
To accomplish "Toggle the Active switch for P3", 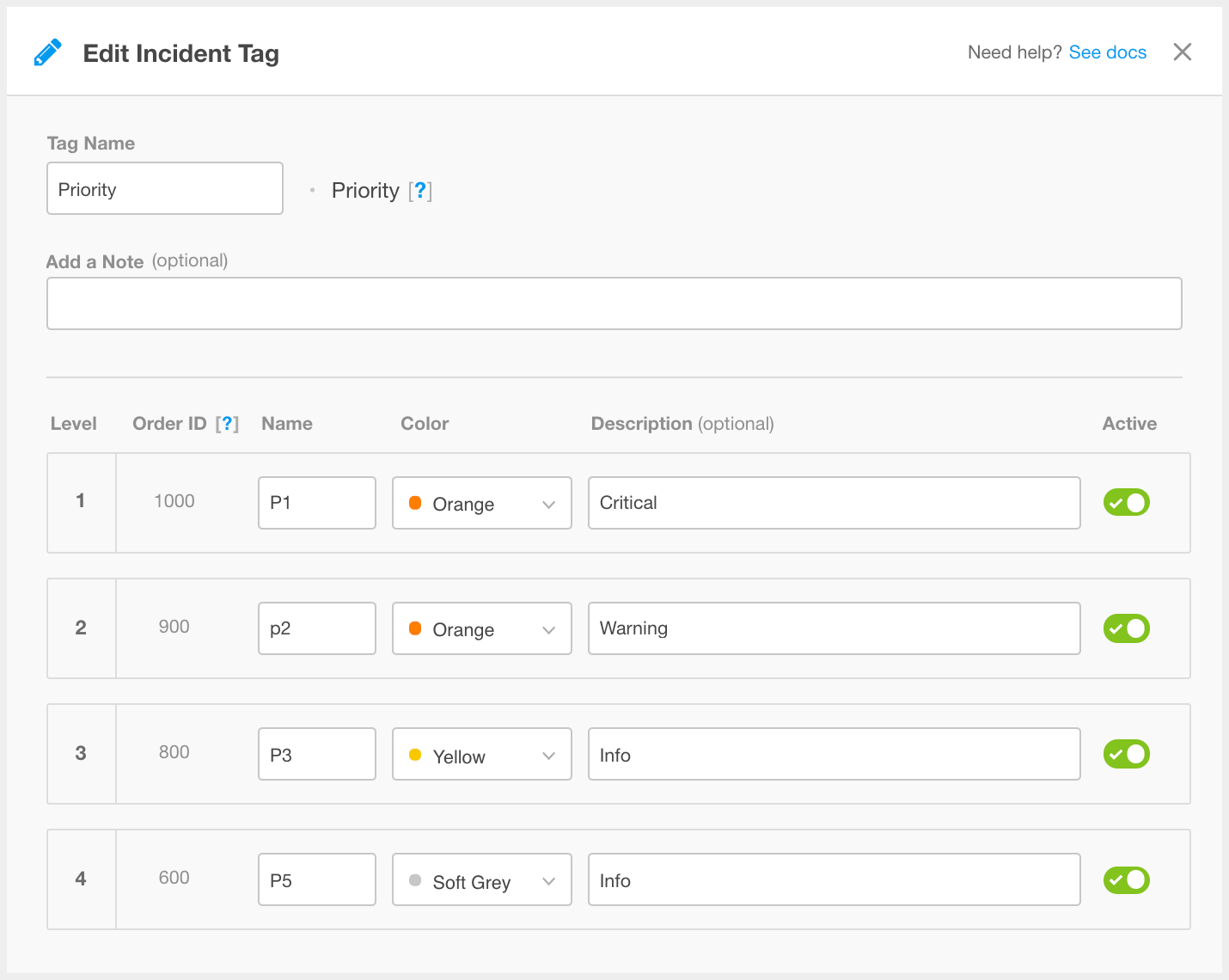I will click(x=1126, y=754).
